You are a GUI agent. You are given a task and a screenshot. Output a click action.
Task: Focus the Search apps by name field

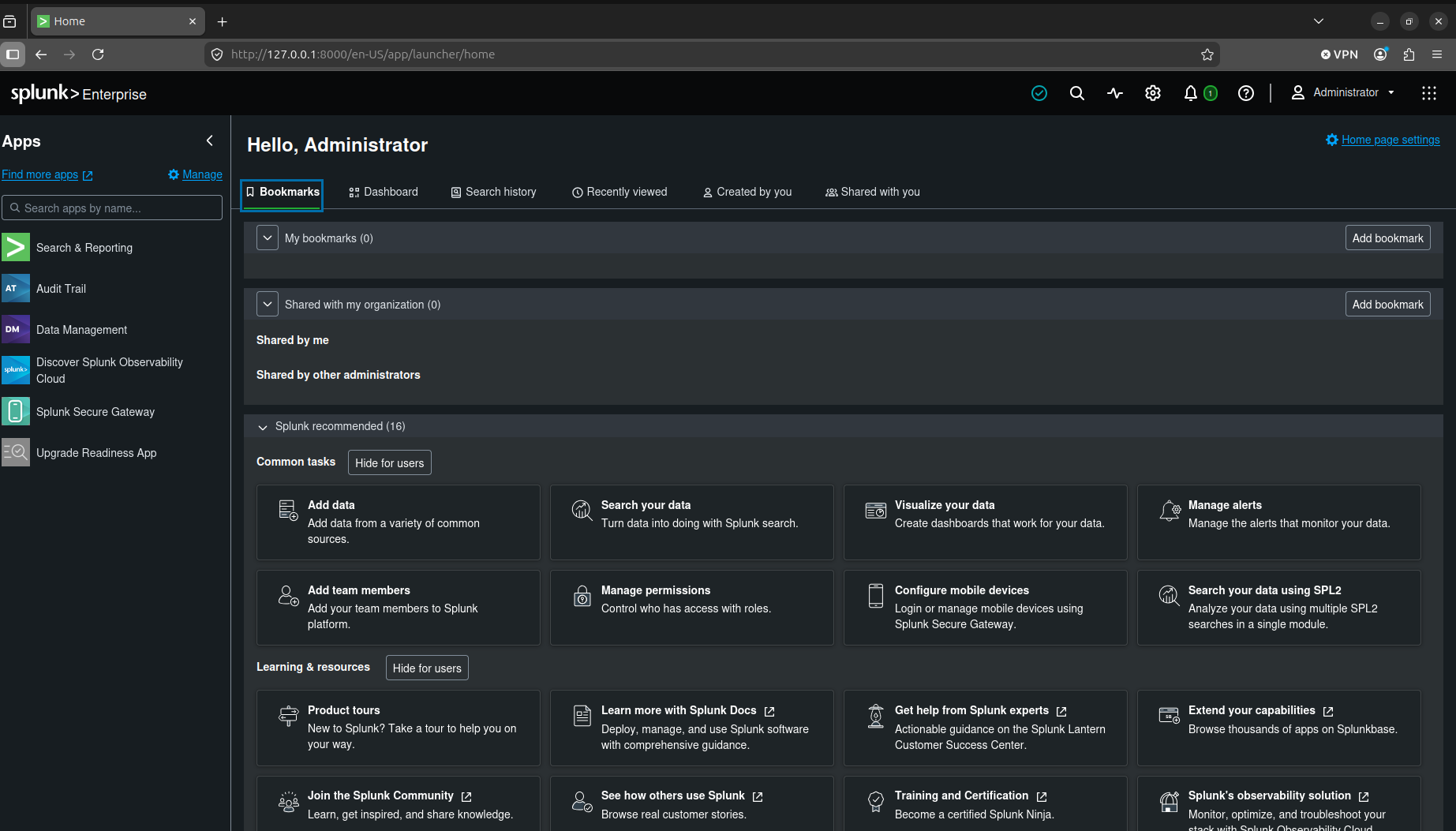(x=112, y=208)
